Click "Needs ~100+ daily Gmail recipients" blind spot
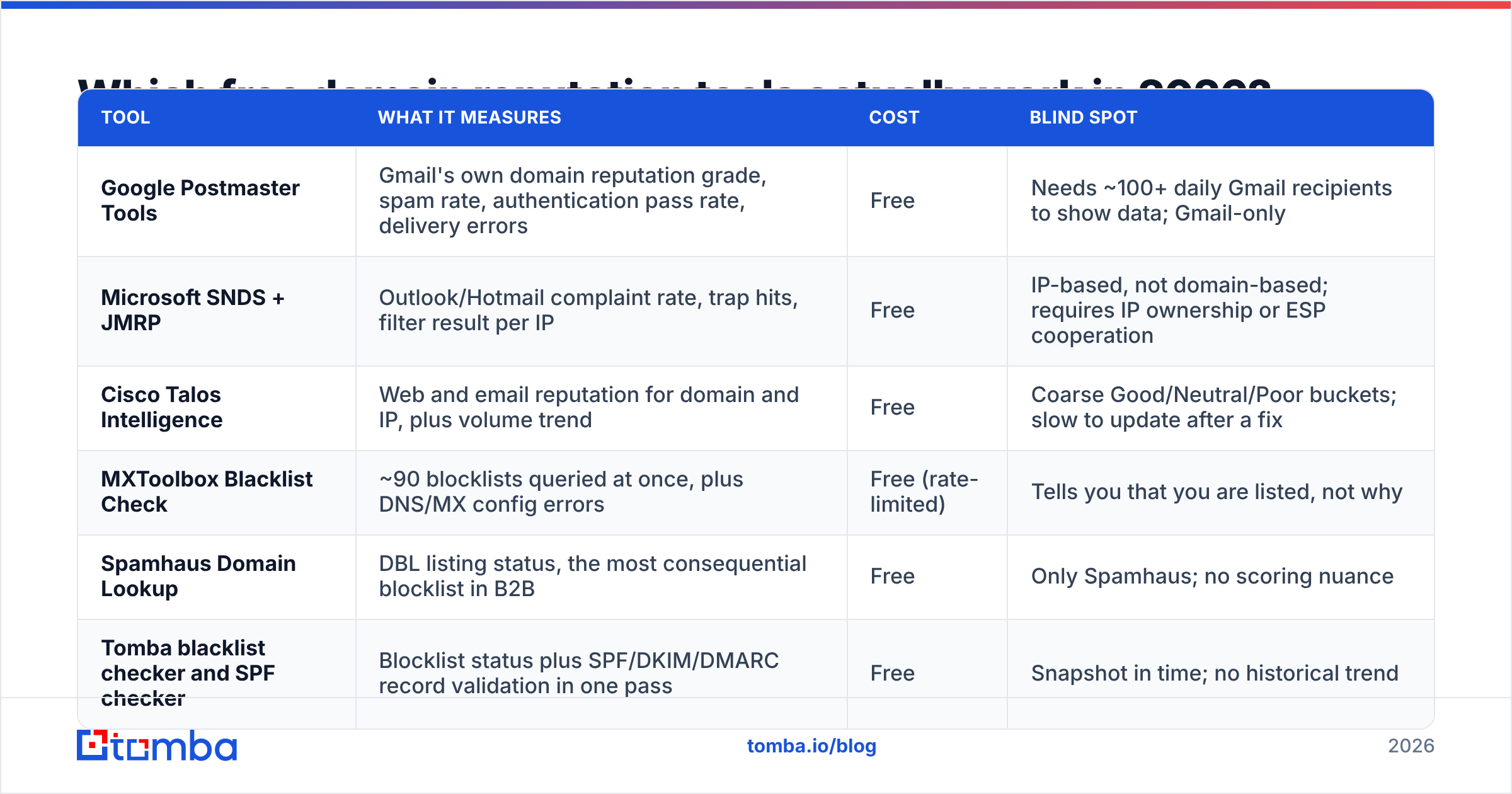The height and width of the screenshot is (794, 1512). [1211, 200]
